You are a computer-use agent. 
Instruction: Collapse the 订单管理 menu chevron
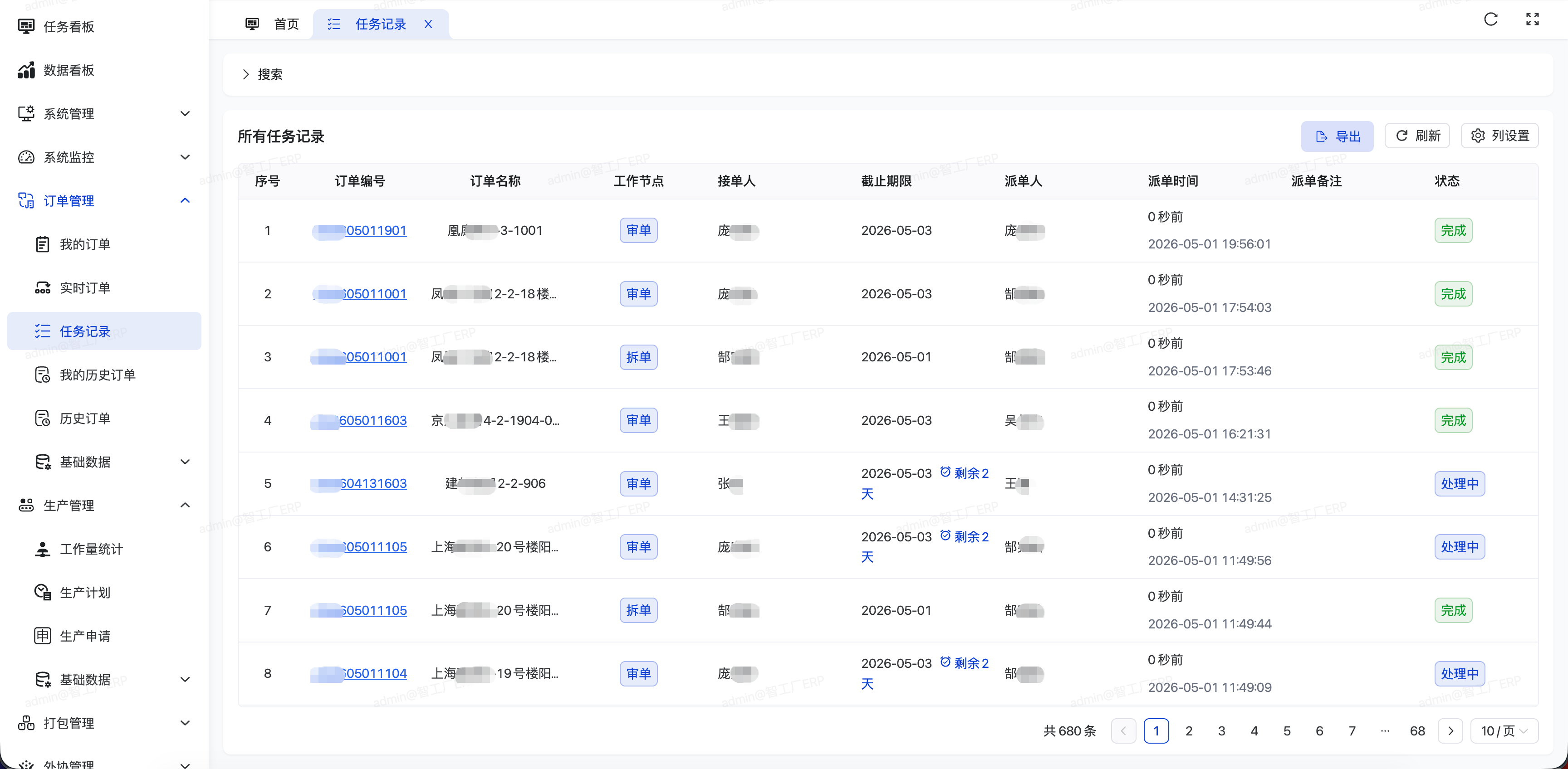coord(185,201)
